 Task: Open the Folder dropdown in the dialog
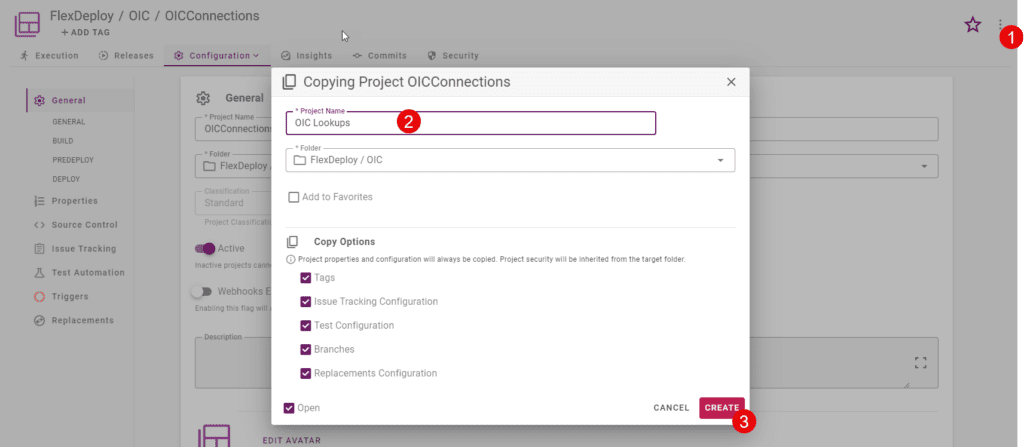510,160
